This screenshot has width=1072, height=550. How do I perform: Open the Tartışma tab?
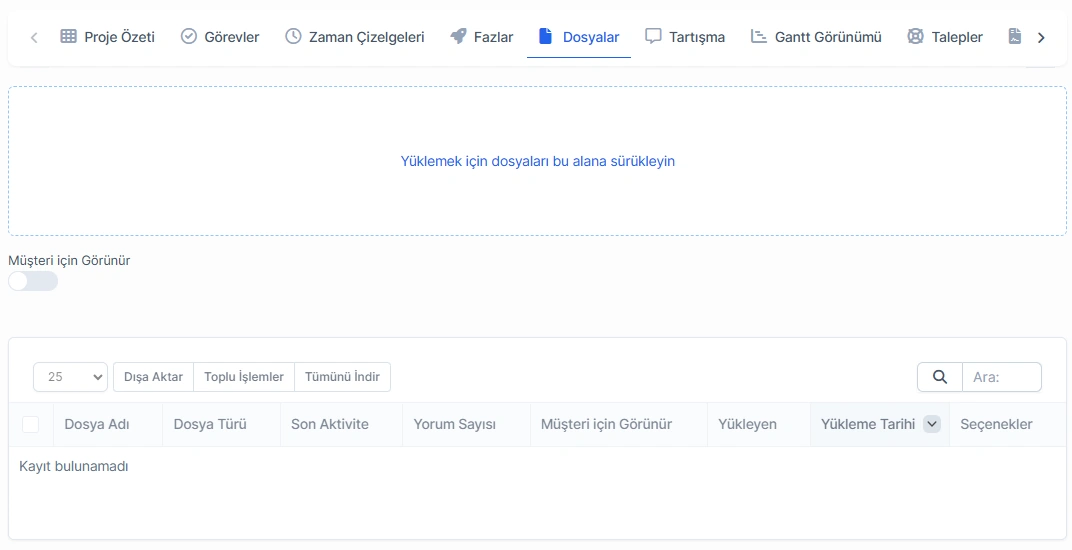(685, 37)
